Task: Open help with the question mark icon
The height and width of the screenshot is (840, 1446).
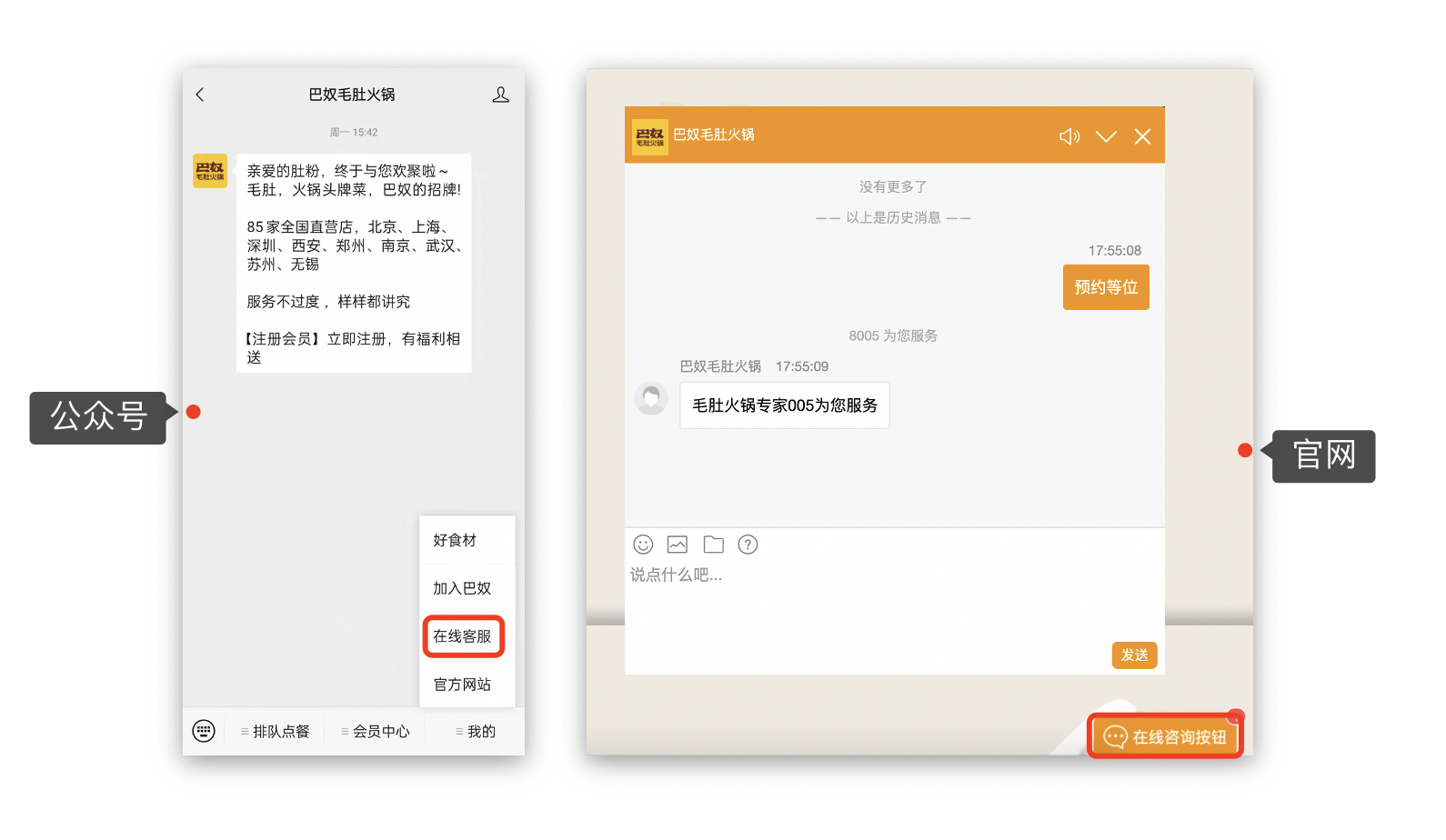Action: tap(748, 545)
